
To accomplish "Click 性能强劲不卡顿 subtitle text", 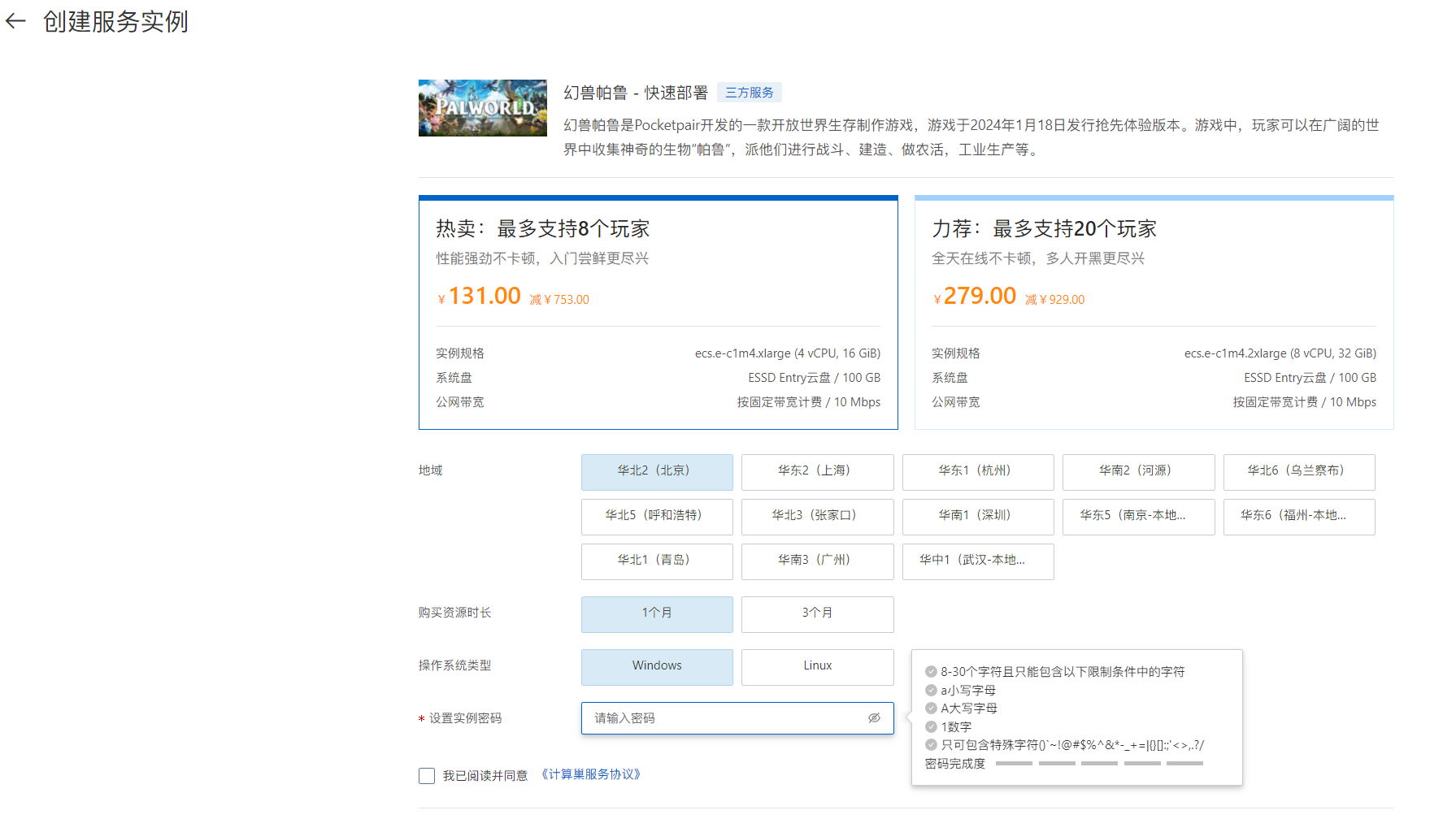I will pyautogui.click(x=542, y=258).
